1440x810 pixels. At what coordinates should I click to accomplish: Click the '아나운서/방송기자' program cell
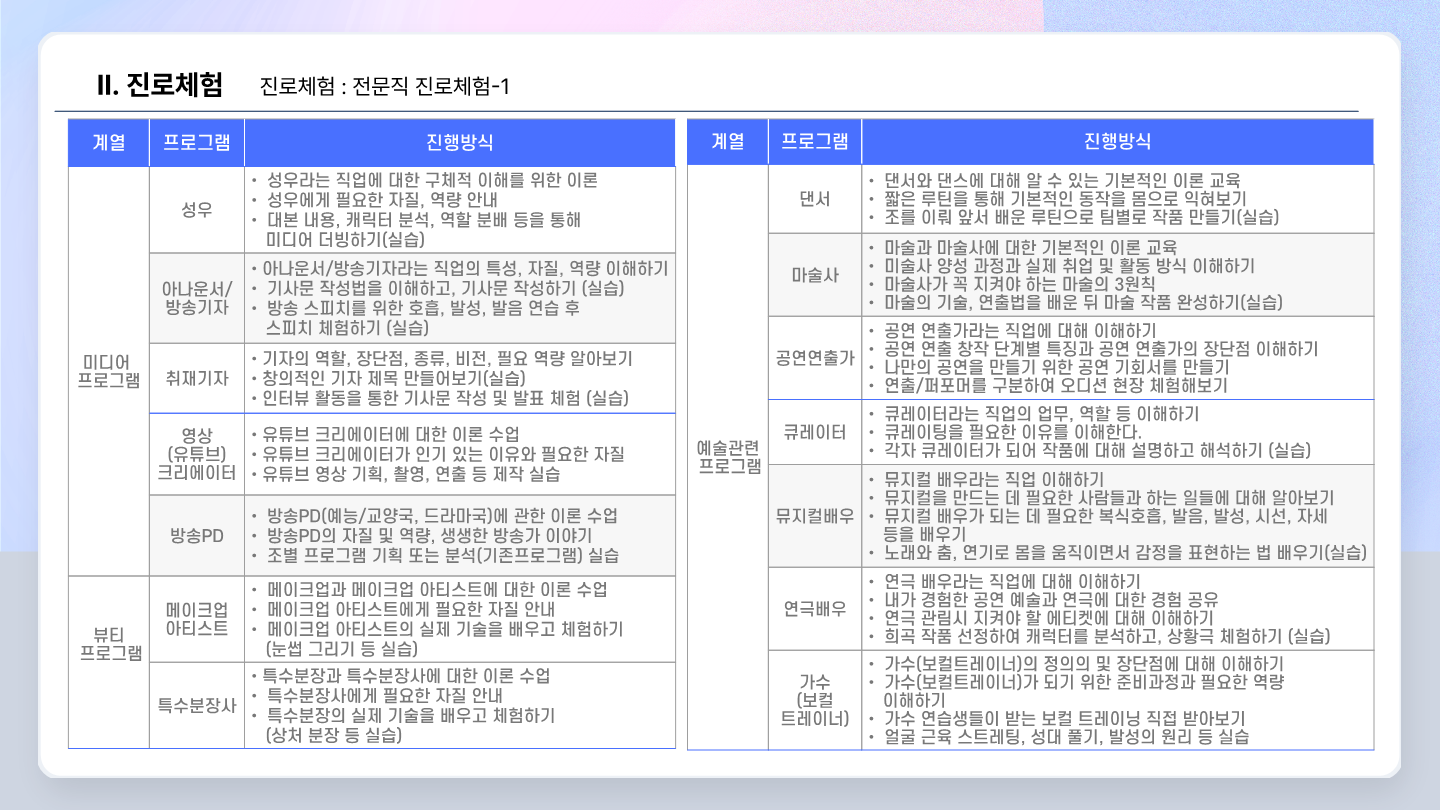(197, 298)
